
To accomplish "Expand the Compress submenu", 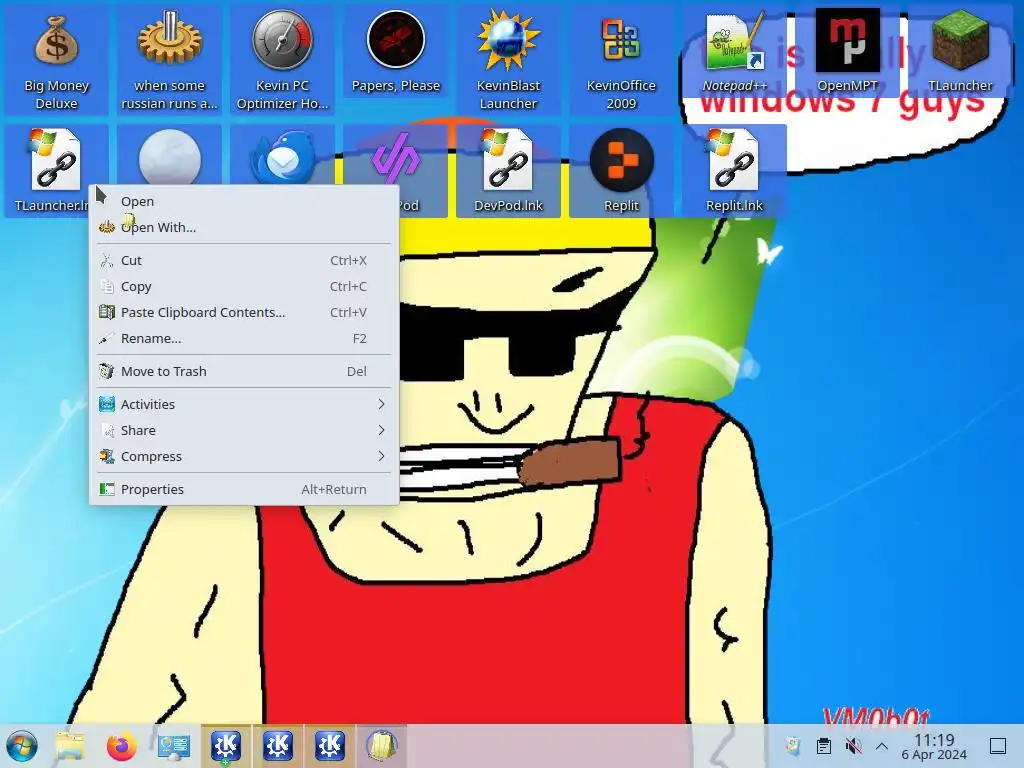I will (x=244, y=456).
